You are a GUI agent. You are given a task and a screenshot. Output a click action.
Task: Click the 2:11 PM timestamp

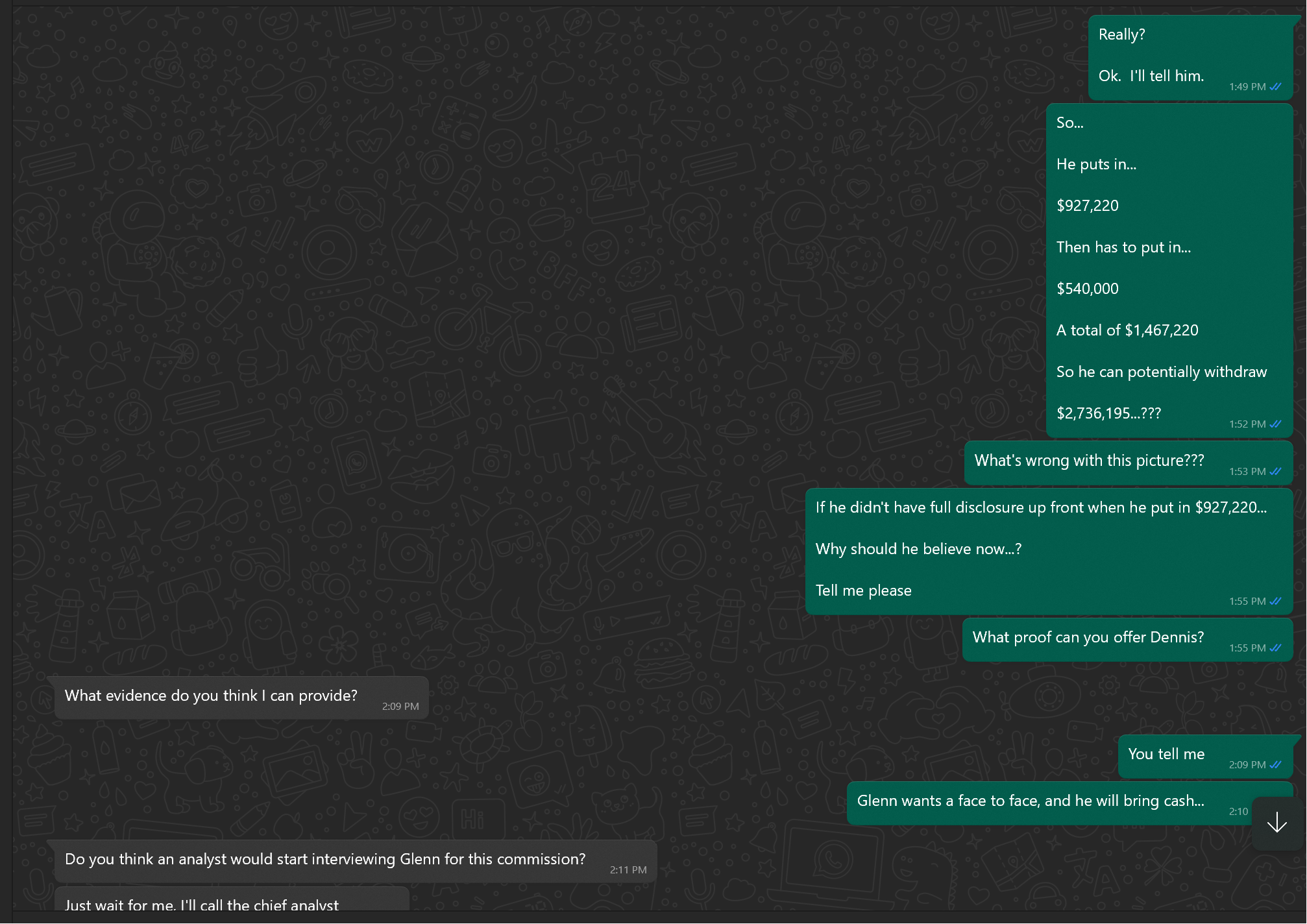pos(628,870)
